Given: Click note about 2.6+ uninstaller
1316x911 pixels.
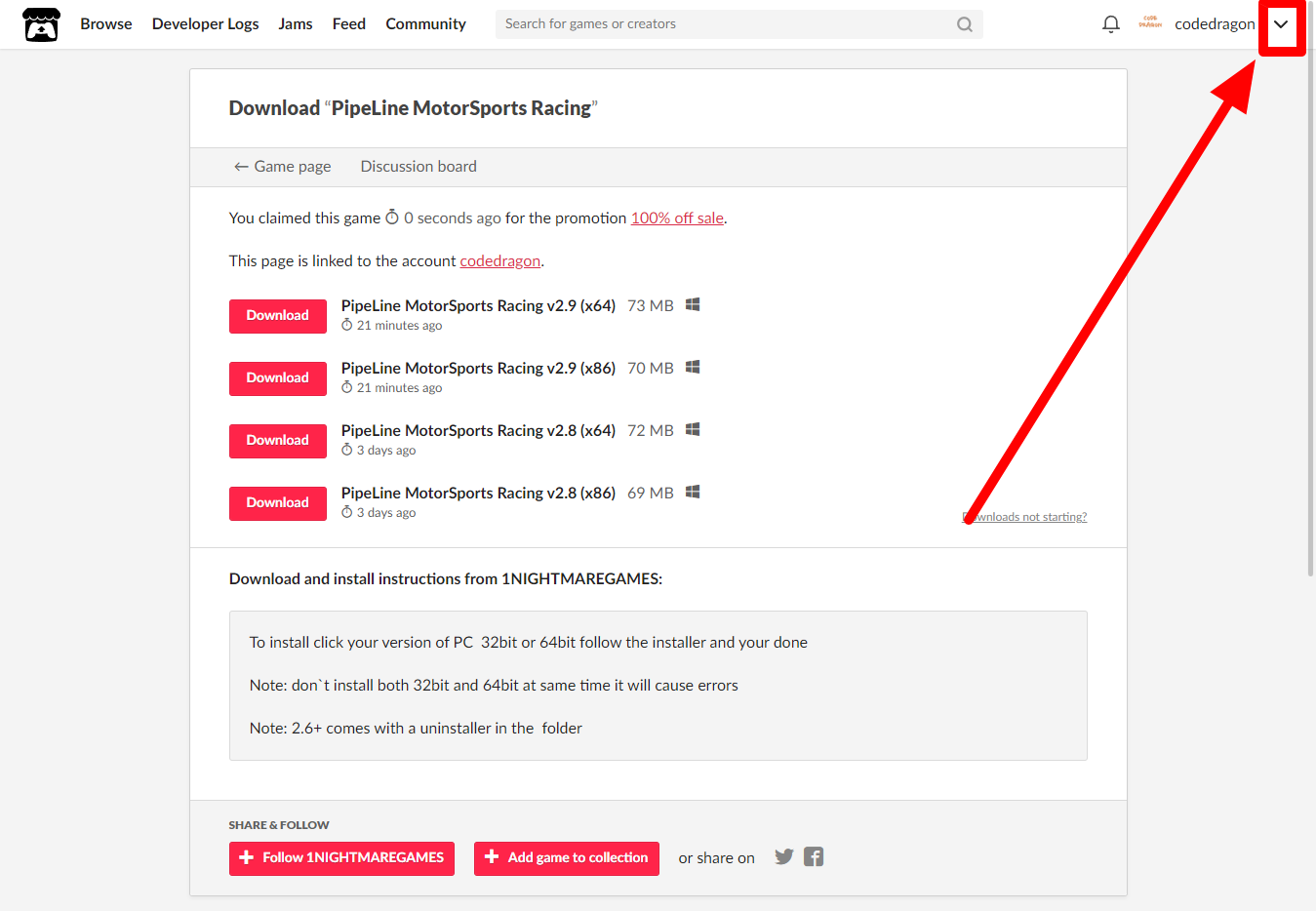Looking at the screenshot, I should 416,729.
